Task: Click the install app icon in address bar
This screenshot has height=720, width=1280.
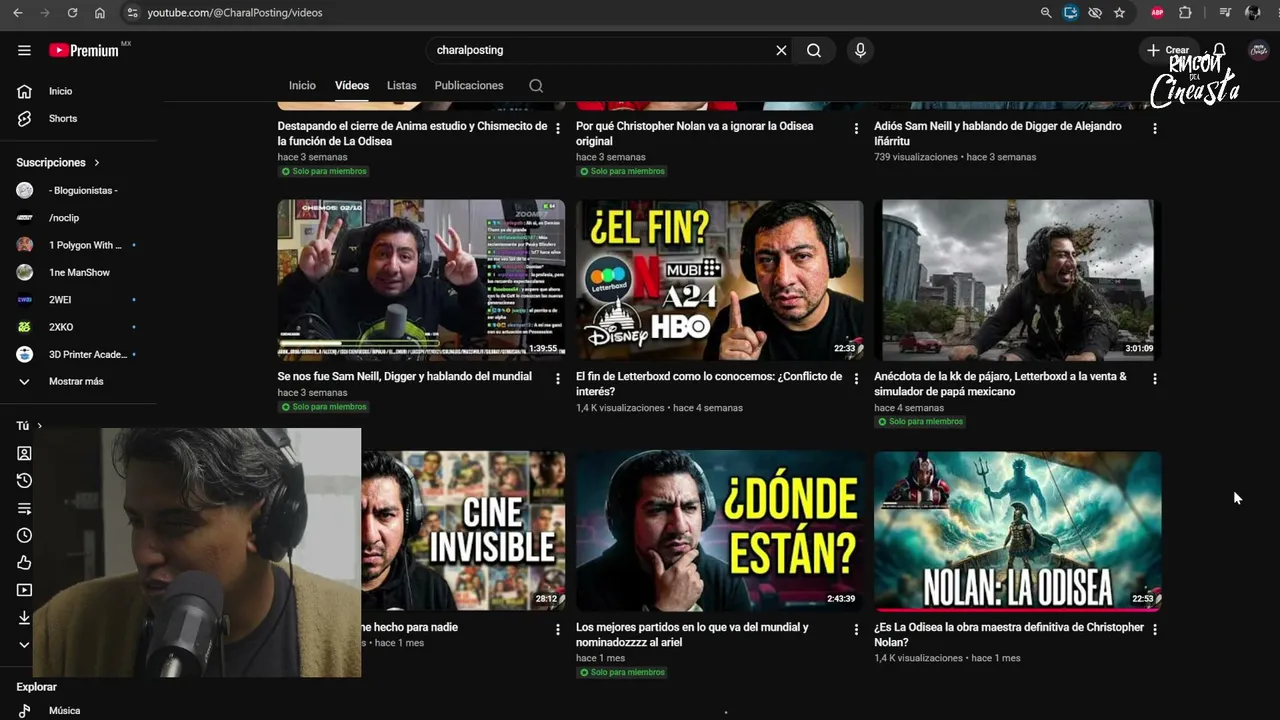Action: pos(1071,13)
